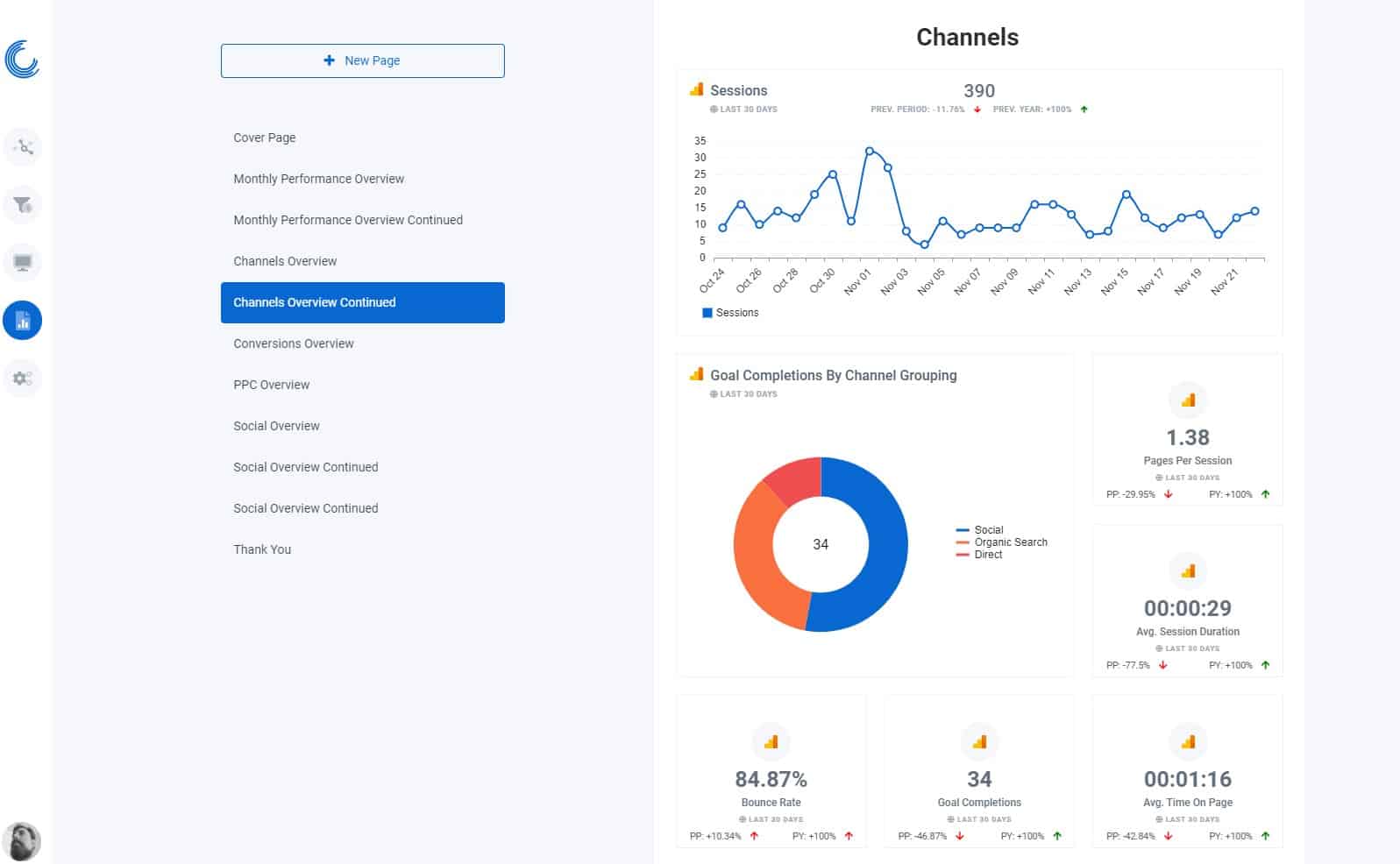The height and width of the screenshot is (864, 1400).
Task: Click the user avatar photo
Action: (22, 841)
